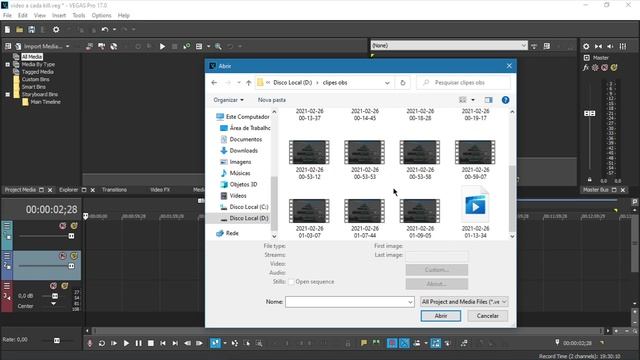Viewport: 640px width, 360px height.
Task: Open project Properties gear icon
Action: pos(56,30)
